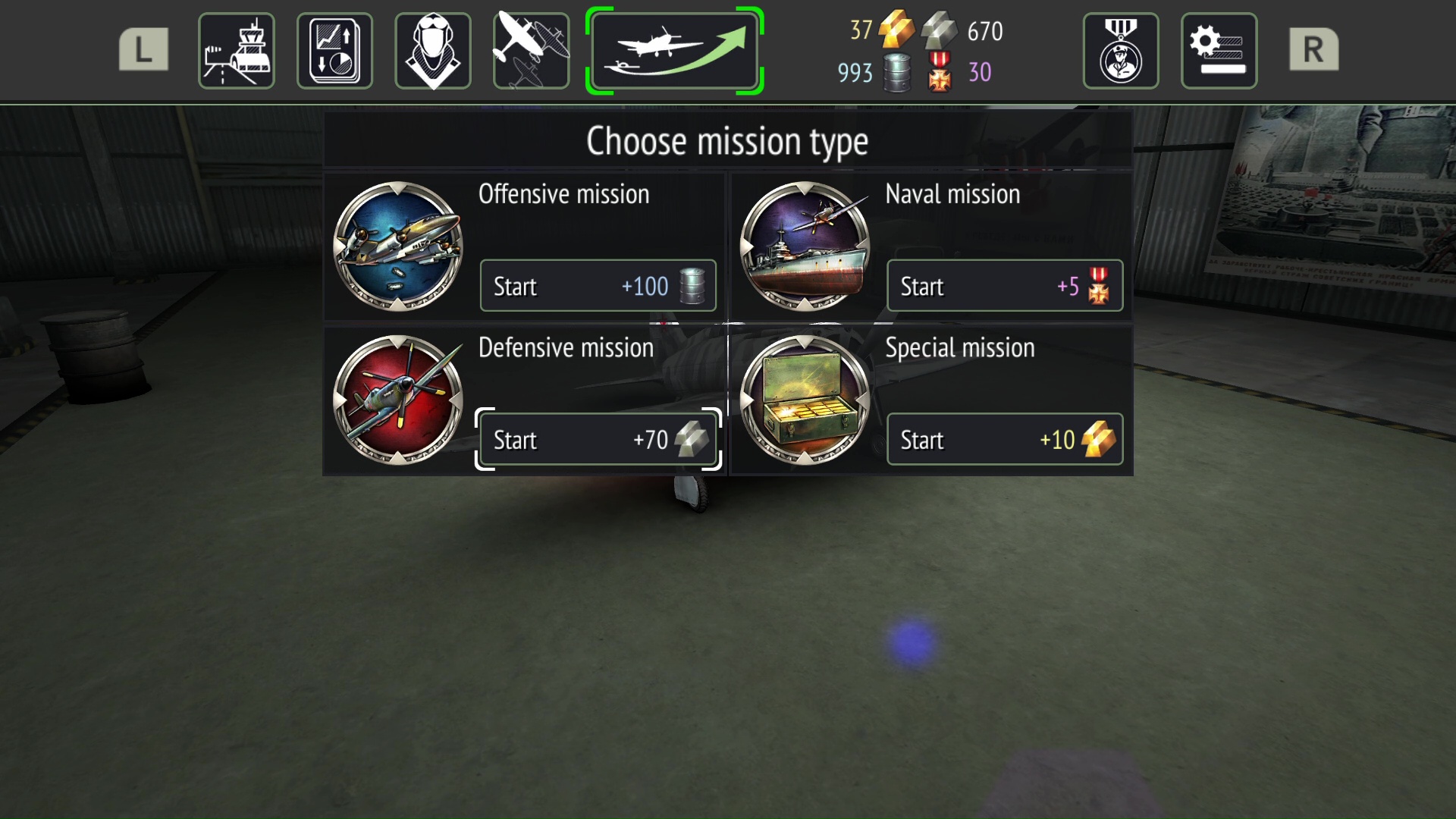Open the settings gear menu
Viewport: 1456px width, 819px height.
[x=1219, y=51]
